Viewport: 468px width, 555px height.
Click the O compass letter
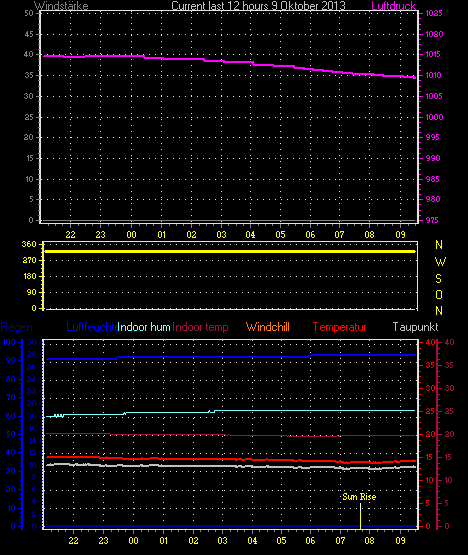pos(439,294)
